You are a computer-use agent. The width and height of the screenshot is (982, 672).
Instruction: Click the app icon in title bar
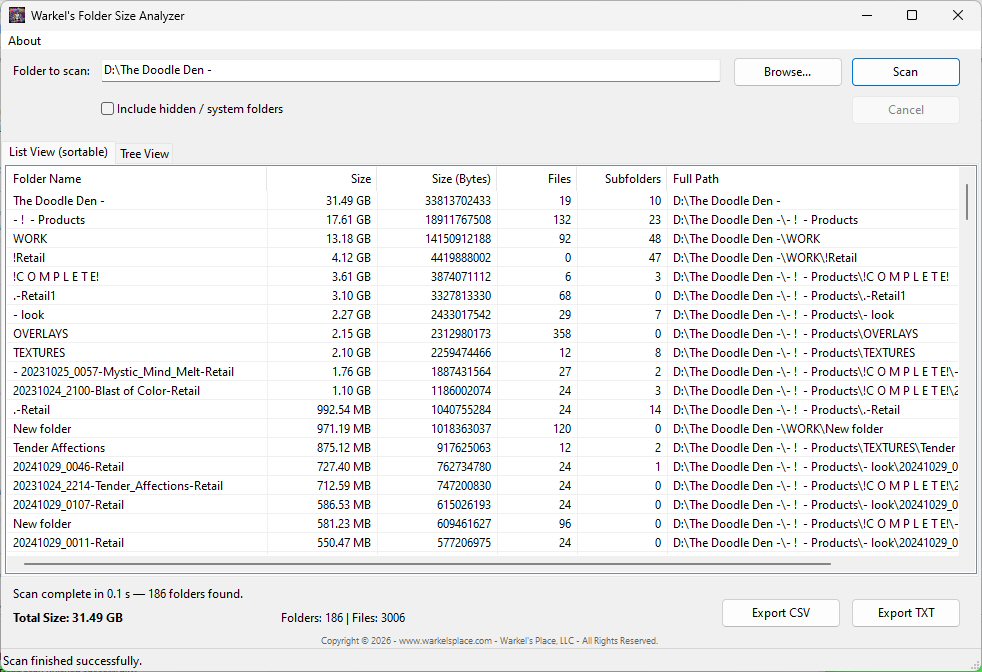point(17,15)
